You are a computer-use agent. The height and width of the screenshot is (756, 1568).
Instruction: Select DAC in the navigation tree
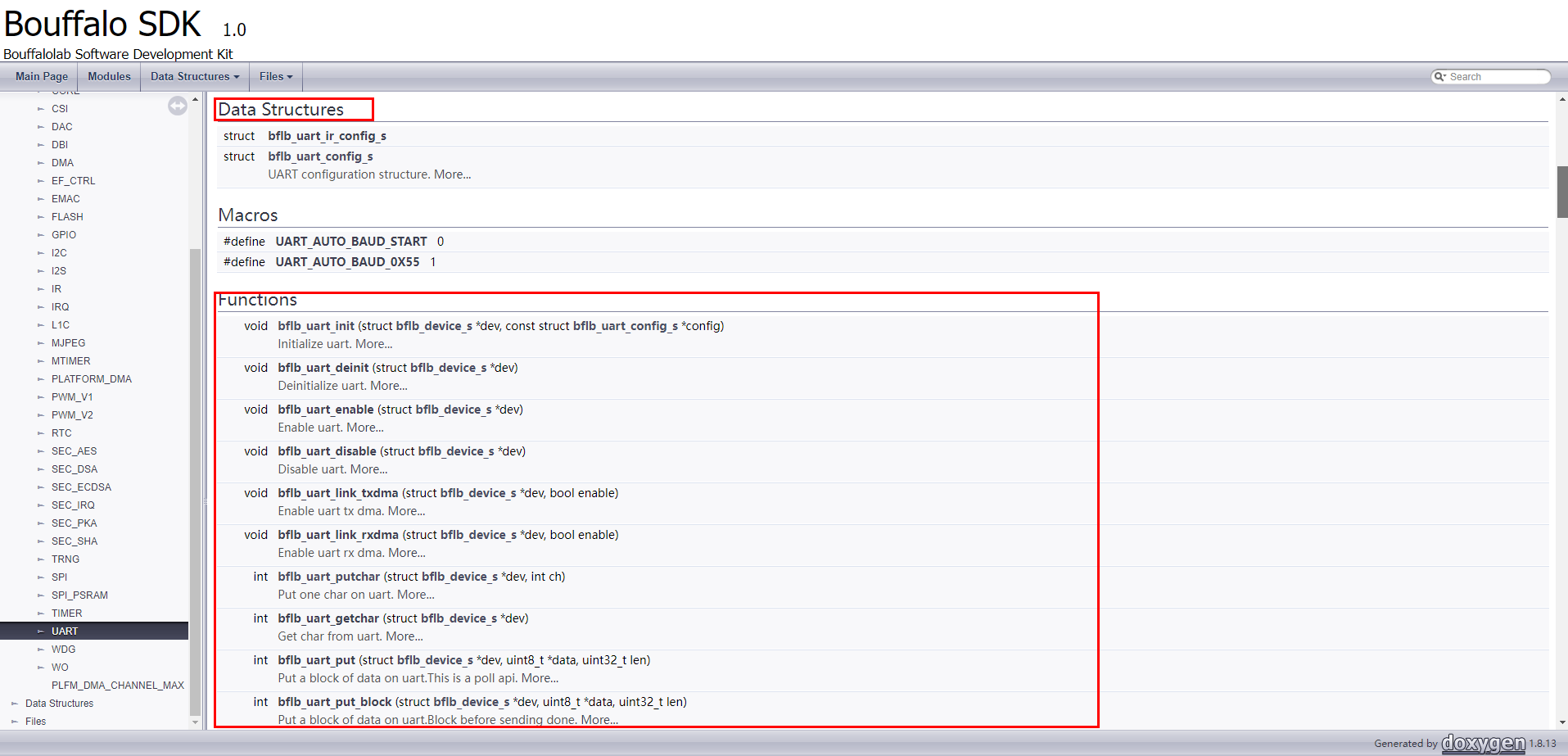[62, 127]
